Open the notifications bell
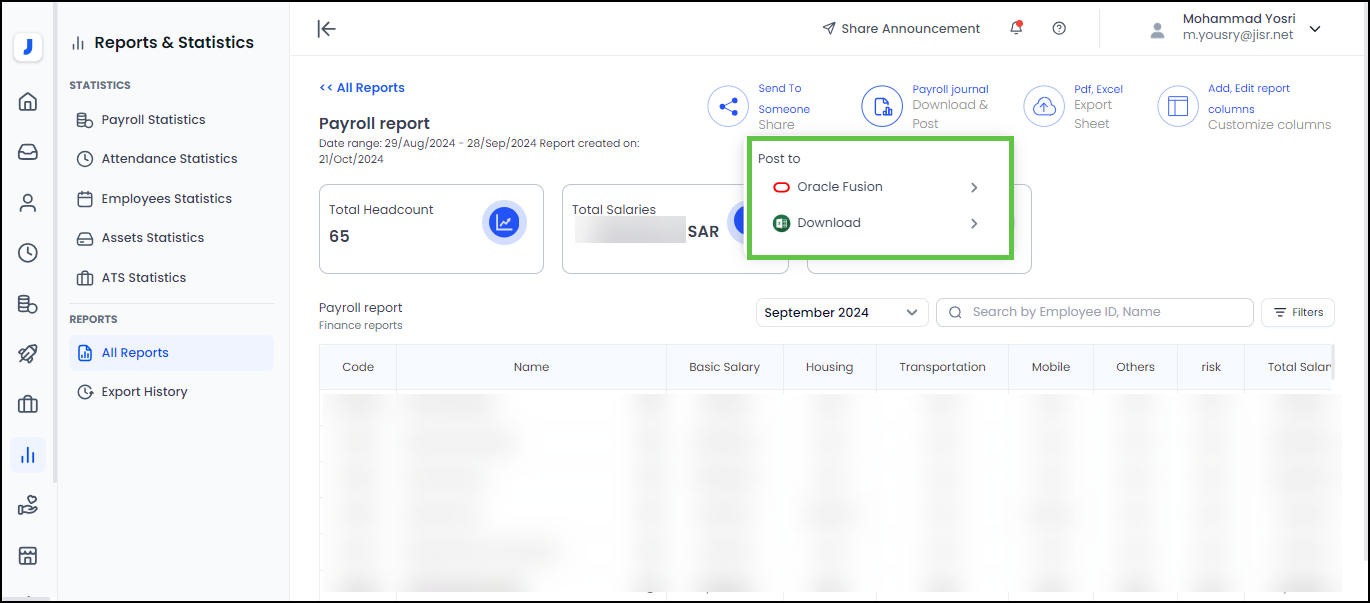The width and height of the screenshot is (1370, 603). point(1016,29)
